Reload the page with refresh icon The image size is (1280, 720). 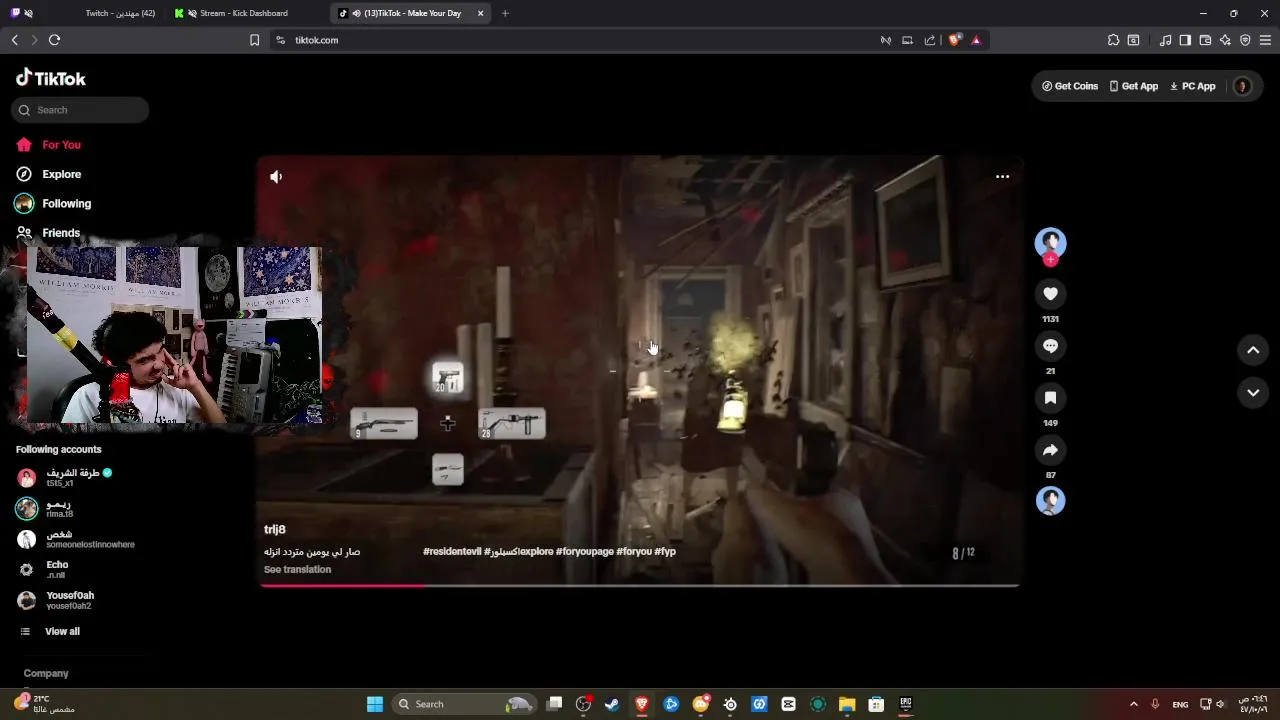coord(54,40)
